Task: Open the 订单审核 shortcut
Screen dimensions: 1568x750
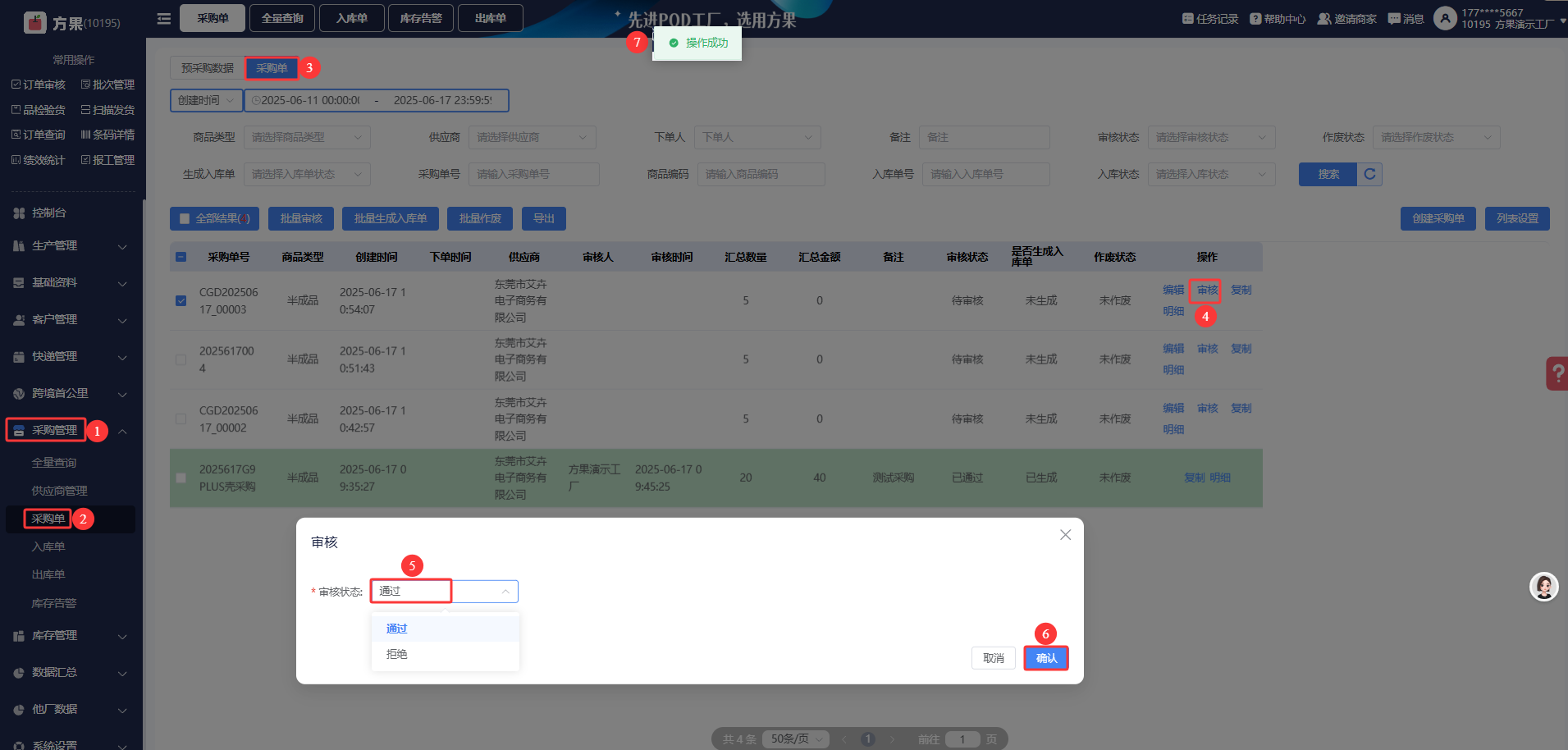Action: 38,85
